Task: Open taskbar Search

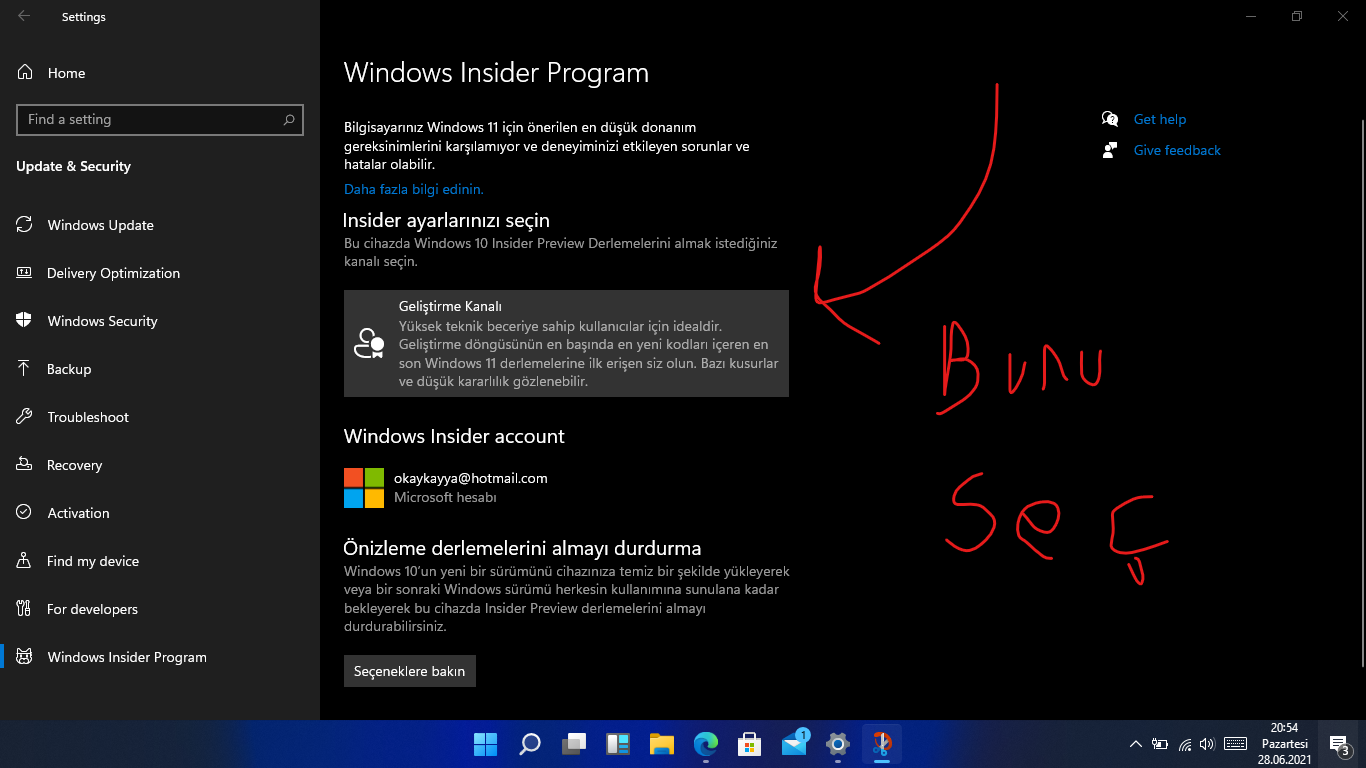Action: pos(529,744)
